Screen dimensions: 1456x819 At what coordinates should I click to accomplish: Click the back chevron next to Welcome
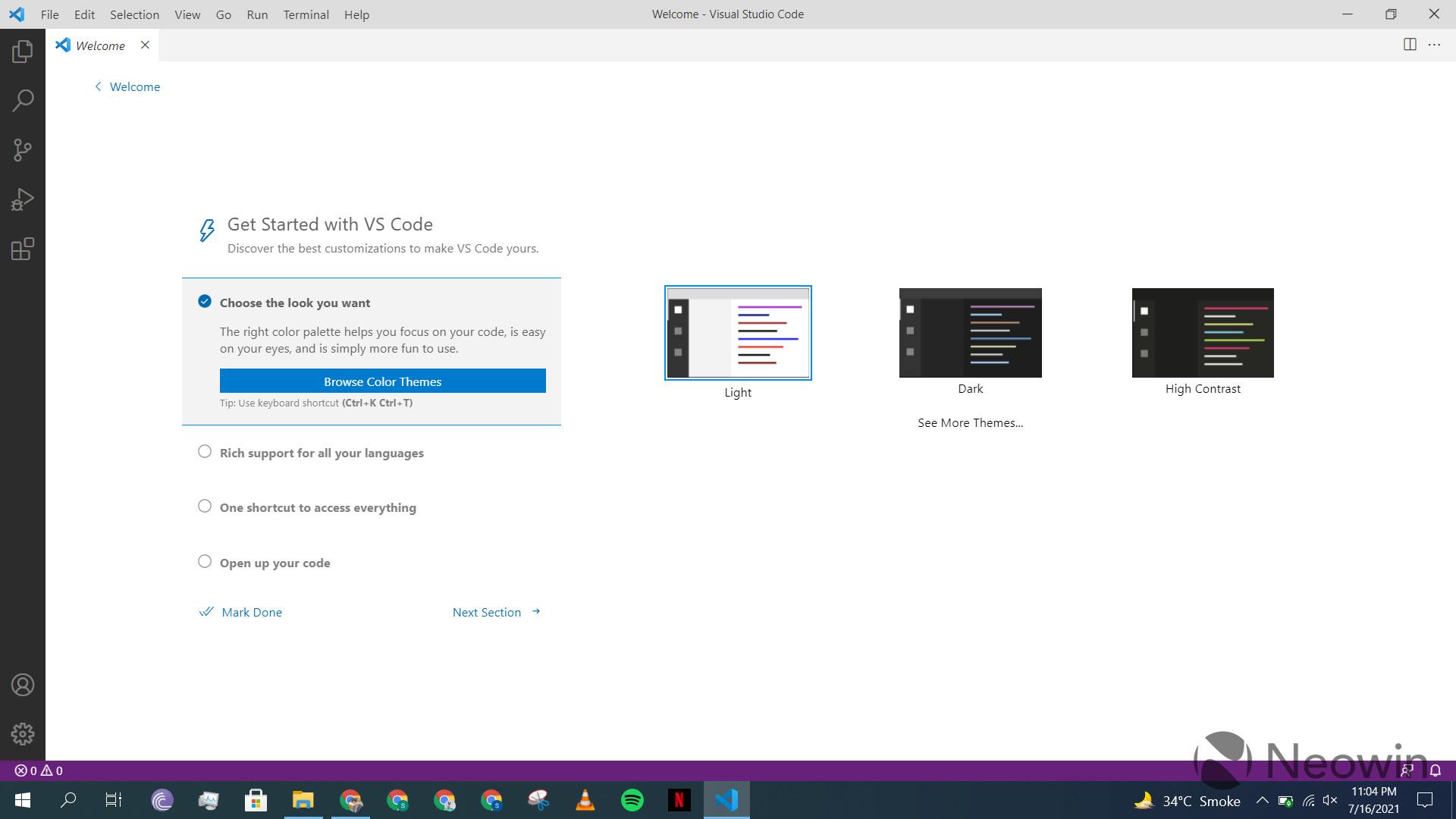[x=98, y=86]
